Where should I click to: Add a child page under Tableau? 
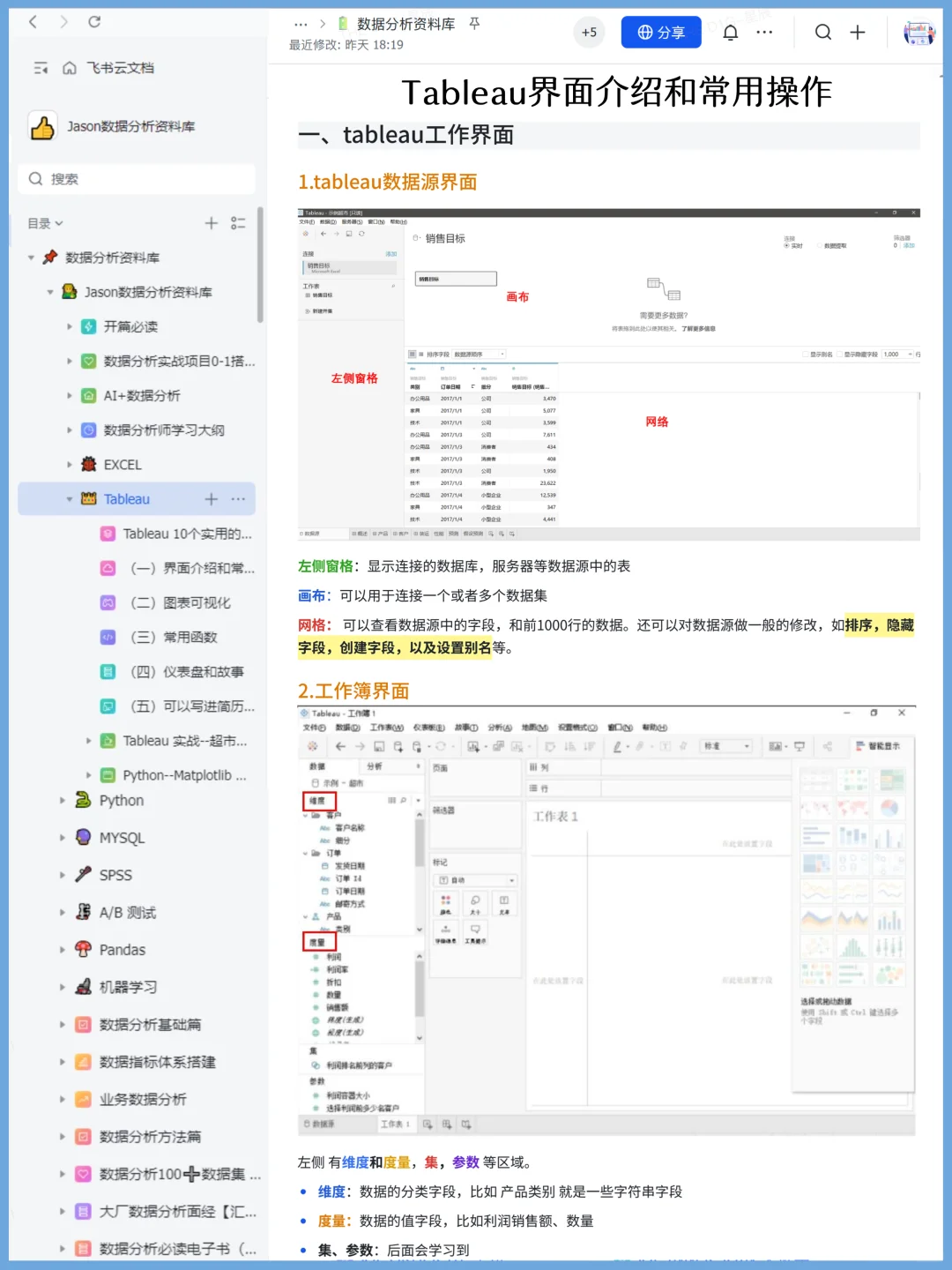pyautogui.click(x=211, y=499)
